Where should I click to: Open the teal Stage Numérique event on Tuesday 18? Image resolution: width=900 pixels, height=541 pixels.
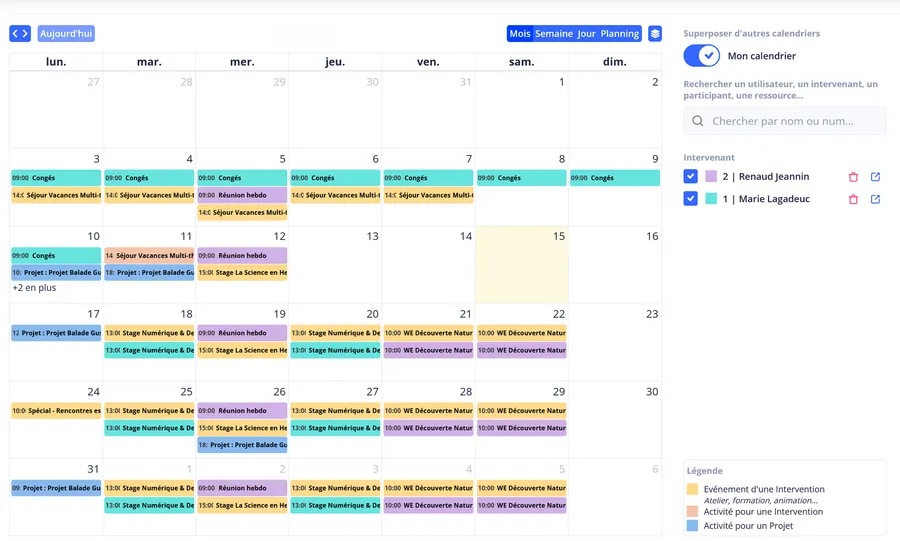(149, 350)
